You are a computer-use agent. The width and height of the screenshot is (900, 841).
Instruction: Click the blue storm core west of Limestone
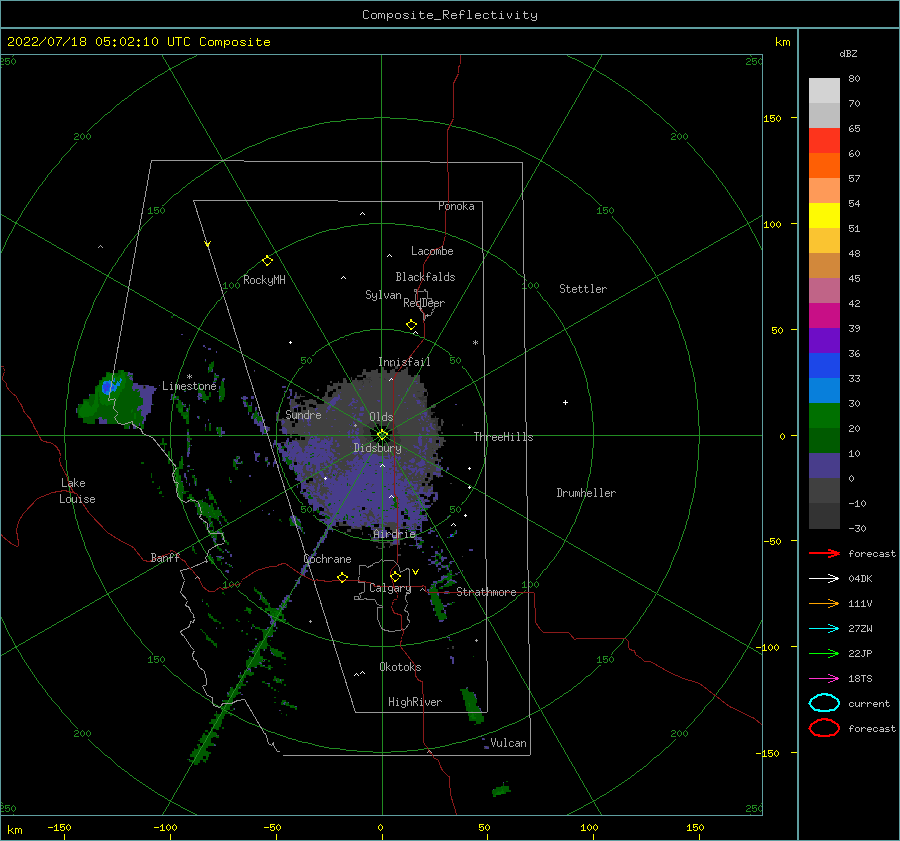(109, 386)
